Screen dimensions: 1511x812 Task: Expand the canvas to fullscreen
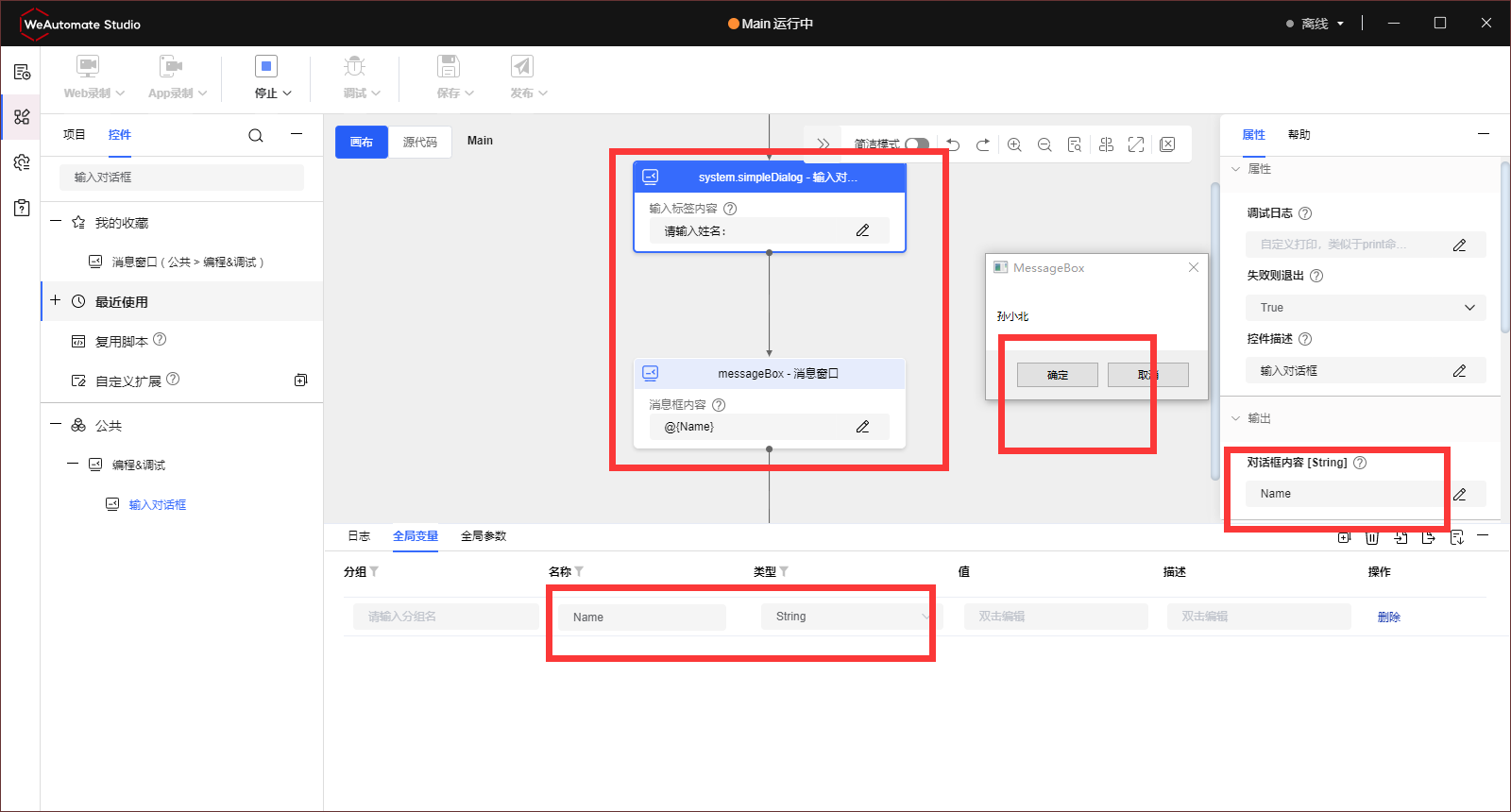coord(1136,144)
